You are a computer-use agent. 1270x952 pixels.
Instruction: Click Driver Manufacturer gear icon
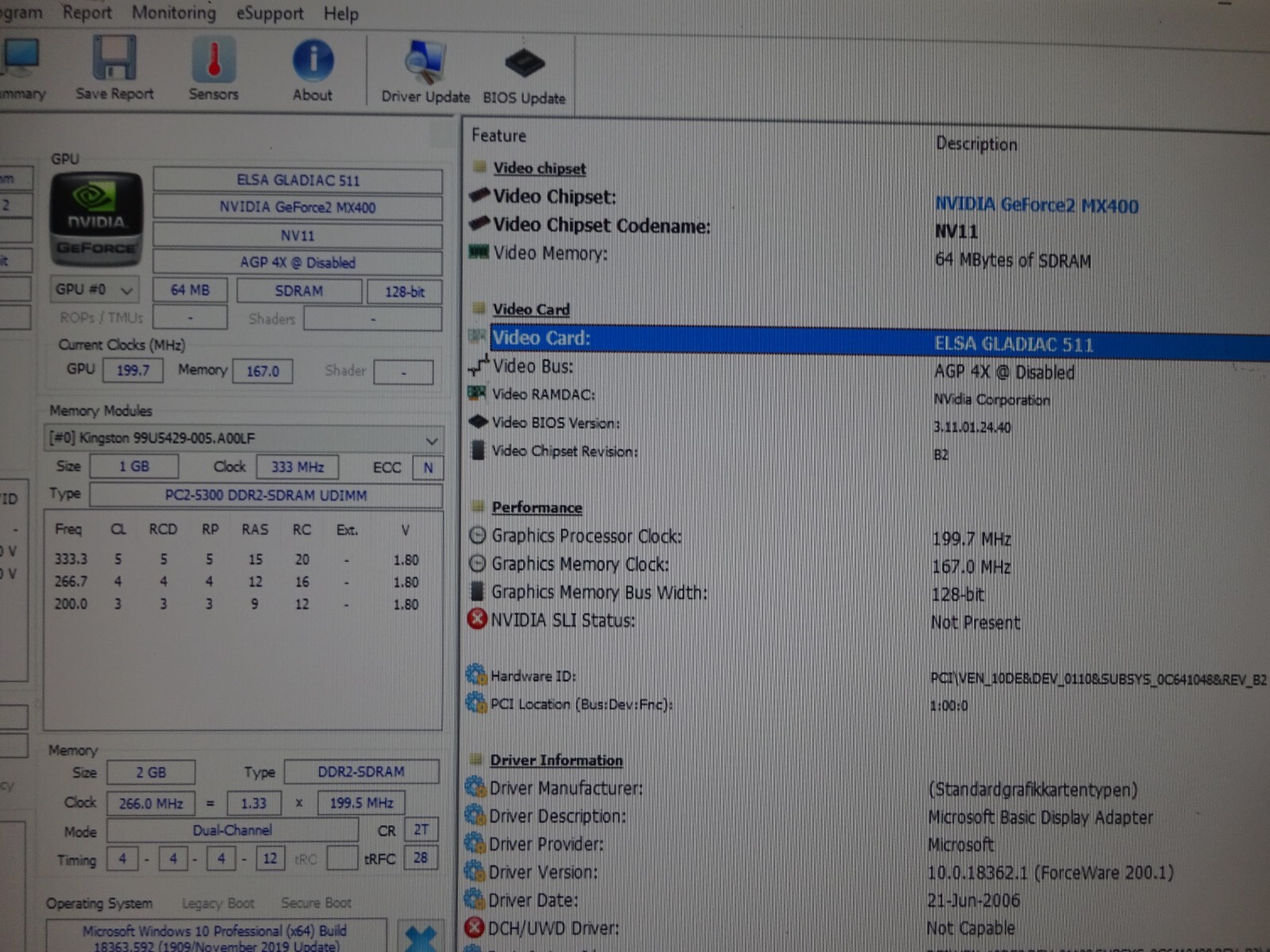pyautogui.click(x=475, y=787)
